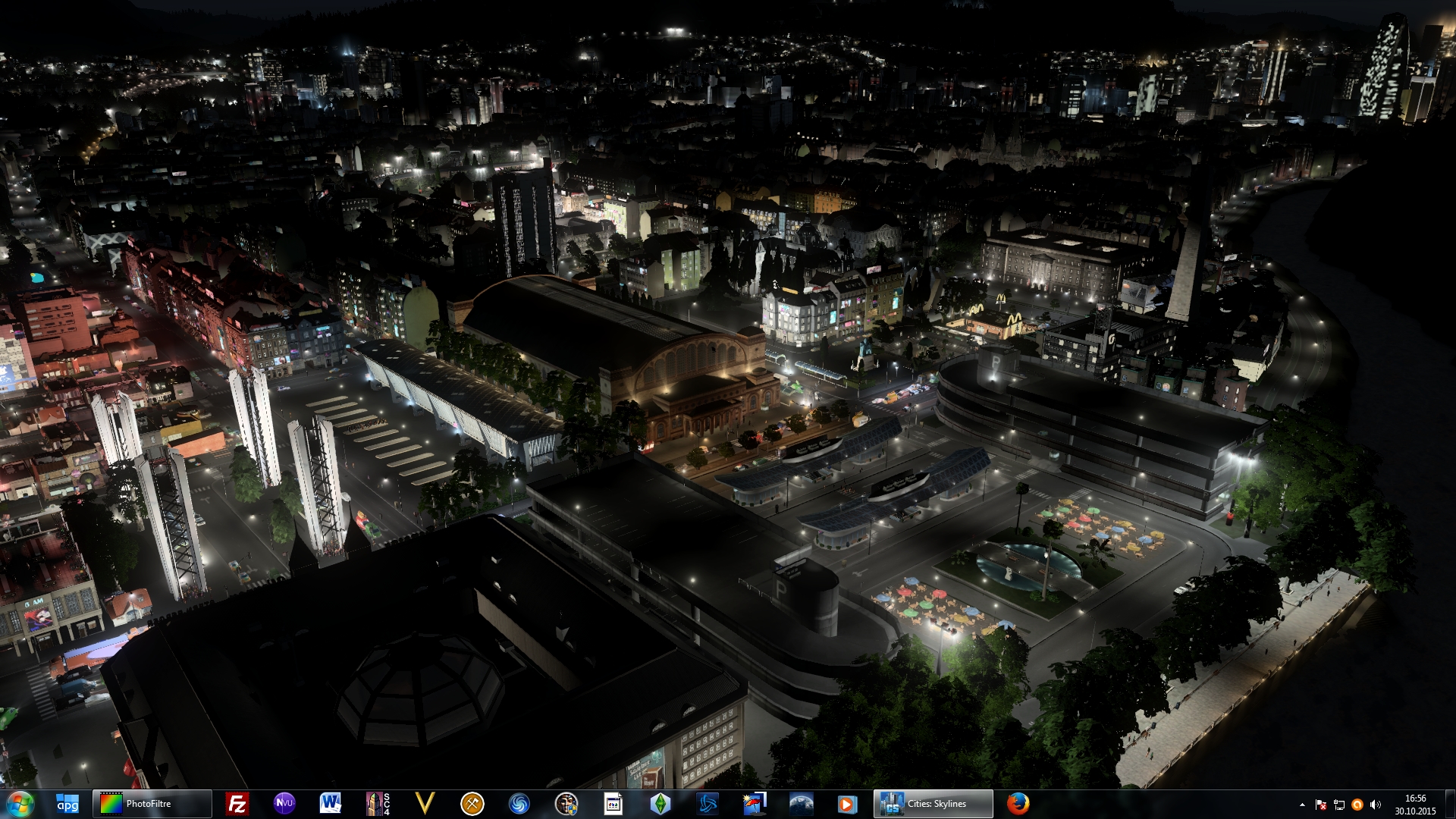Open the white document file icon

click(x=613, y=804)
